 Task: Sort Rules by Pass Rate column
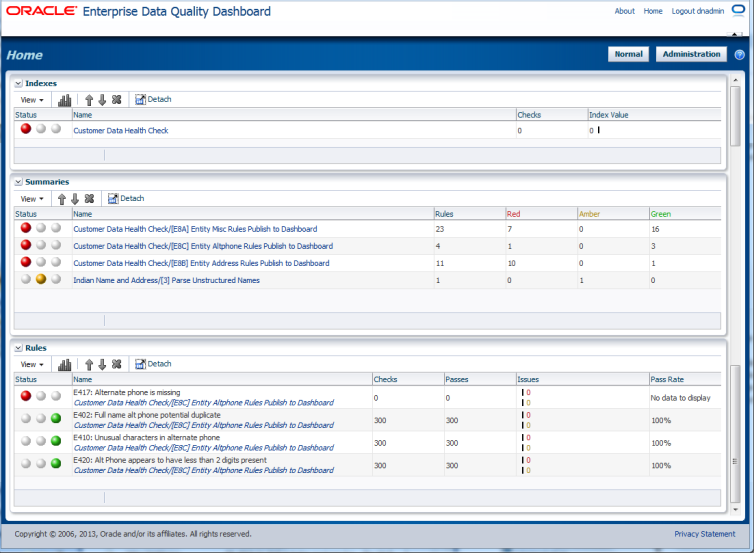685,379
